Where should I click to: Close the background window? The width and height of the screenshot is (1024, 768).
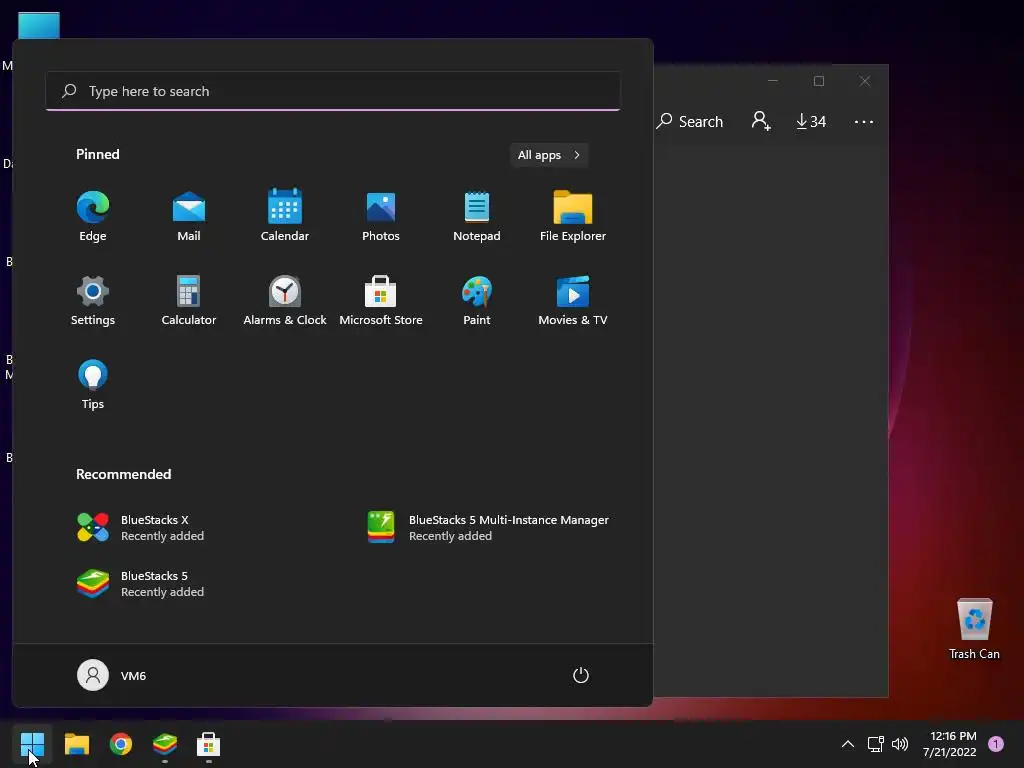click(865, 81)
